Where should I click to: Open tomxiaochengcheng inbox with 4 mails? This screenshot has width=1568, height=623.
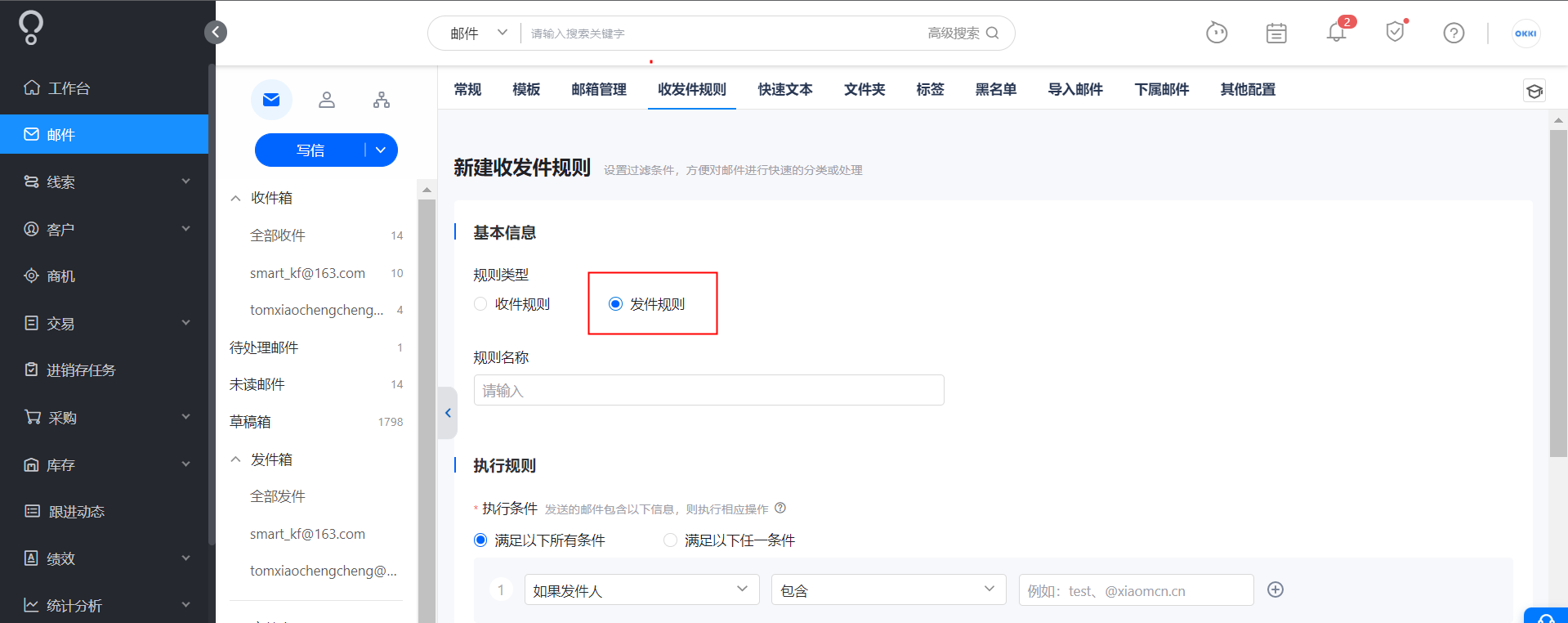(317, 310)
